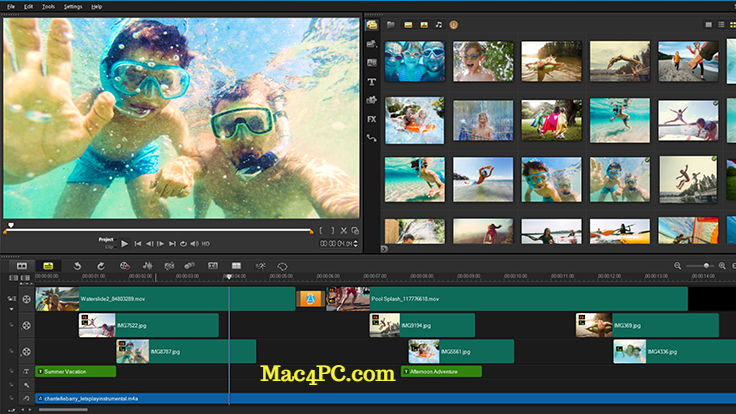Image resolution: width=736 pixels, height=414 pixels.
Task: Split clip with the scissors icon
Action: (344, 230)
